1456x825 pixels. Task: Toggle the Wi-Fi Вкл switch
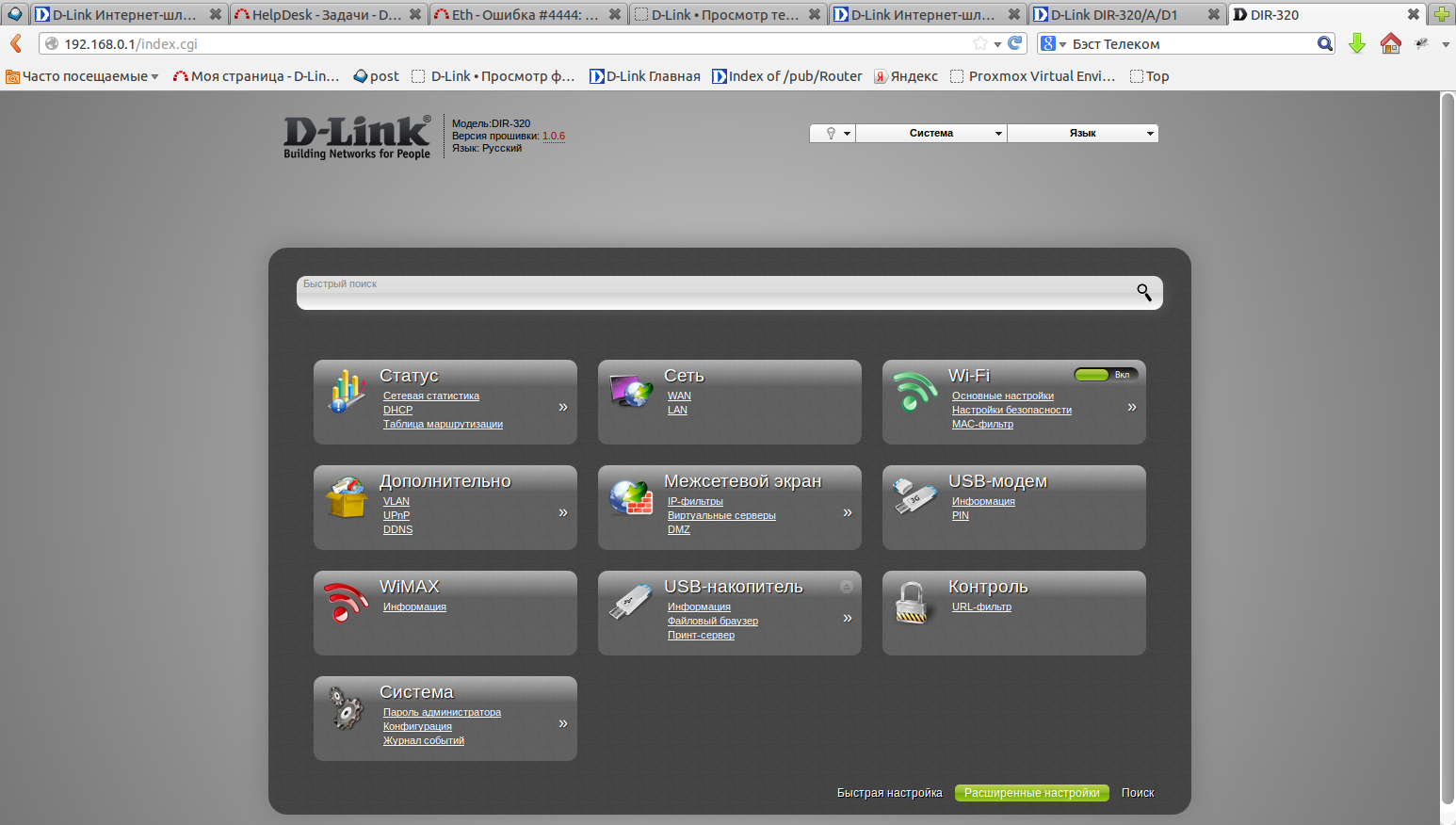point(1106,375)
